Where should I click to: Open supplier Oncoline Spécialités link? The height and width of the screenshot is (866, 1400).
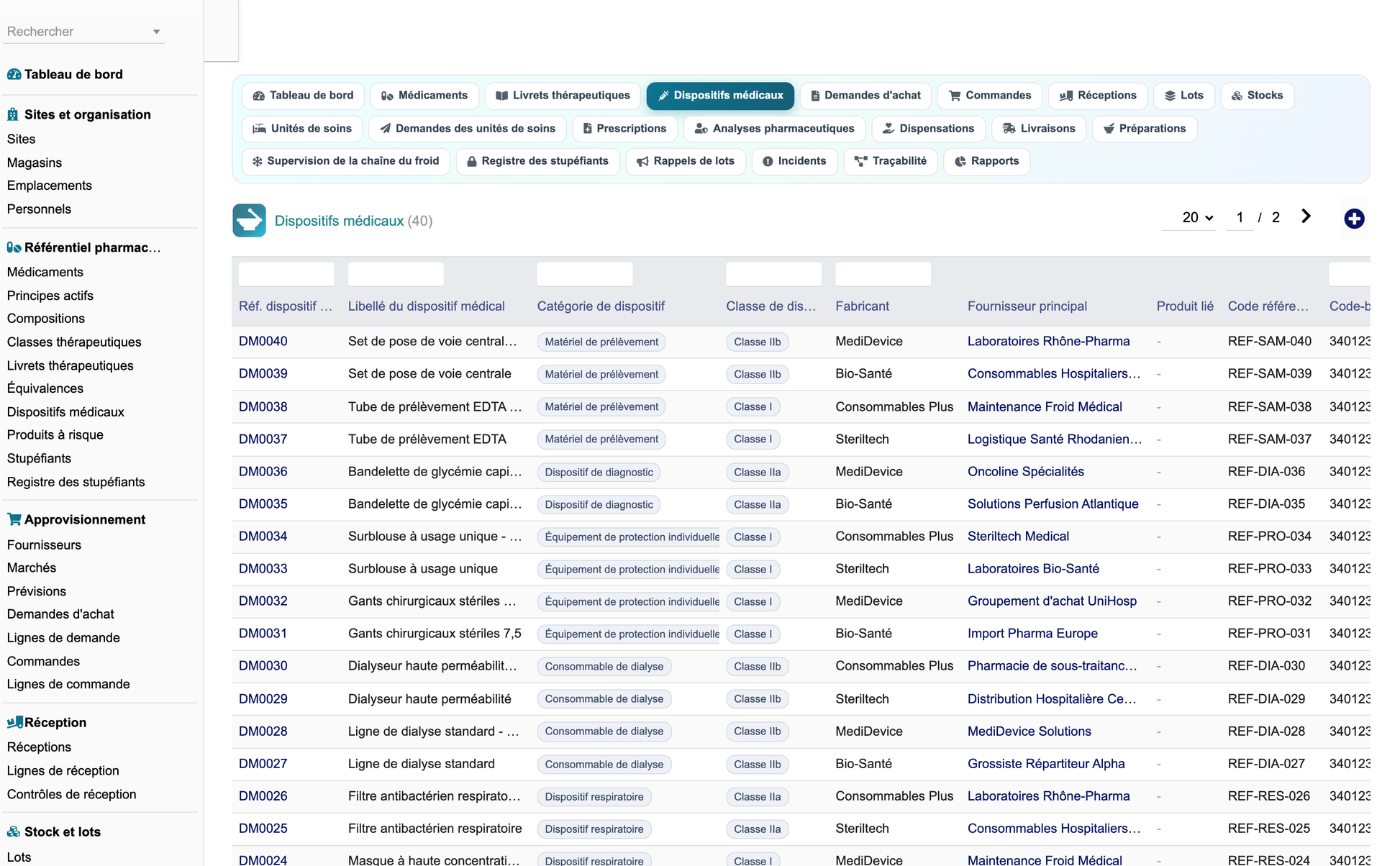pyautogui.click(x=1025, y=472)
